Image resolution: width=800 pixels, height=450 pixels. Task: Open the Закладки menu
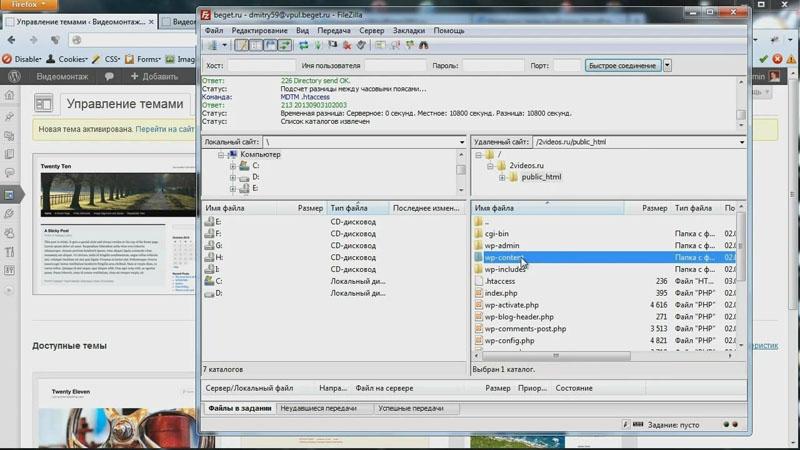point(409,31)
